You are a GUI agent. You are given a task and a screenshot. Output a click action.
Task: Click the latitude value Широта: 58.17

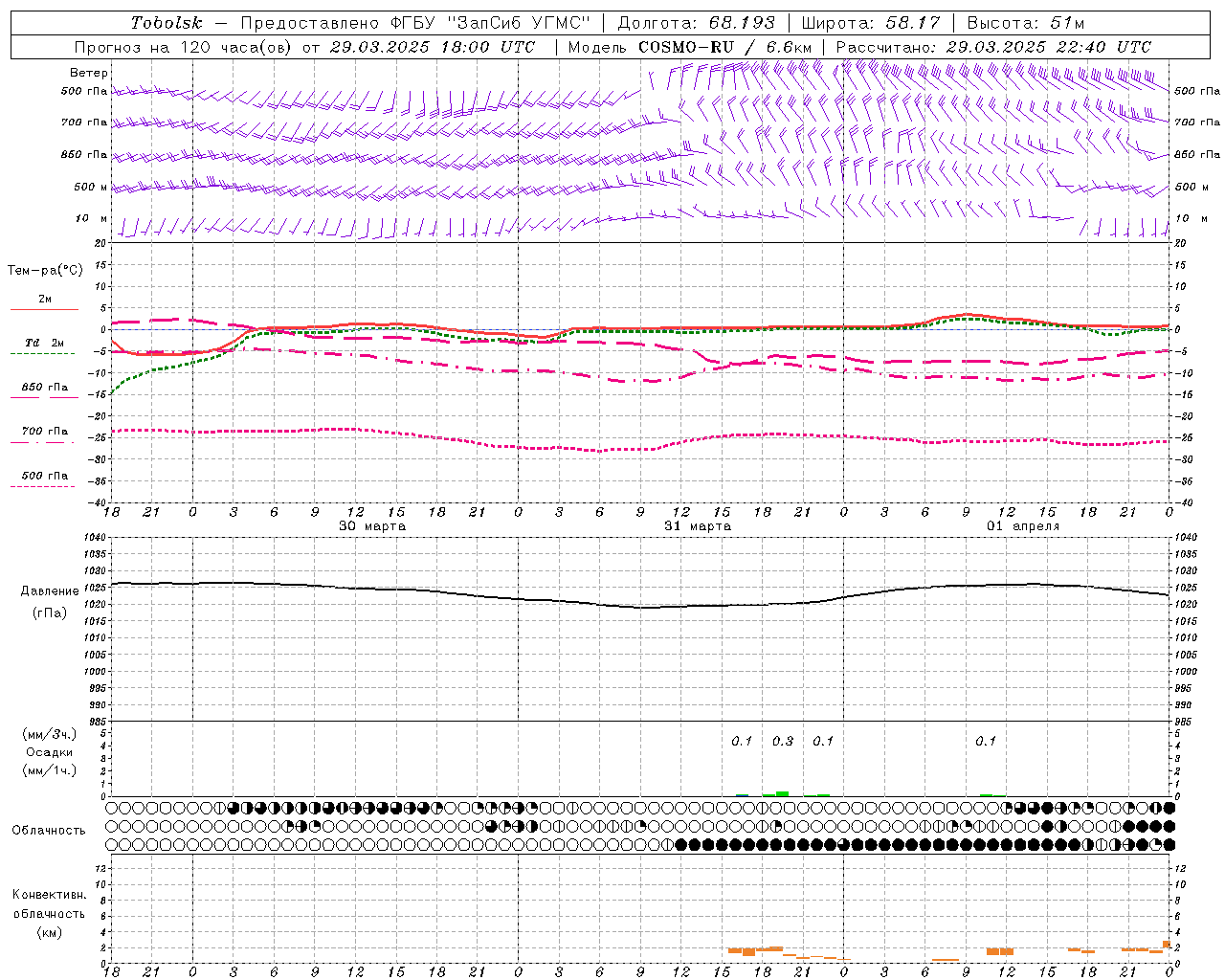pyautogui.click(x=871, y=23)
